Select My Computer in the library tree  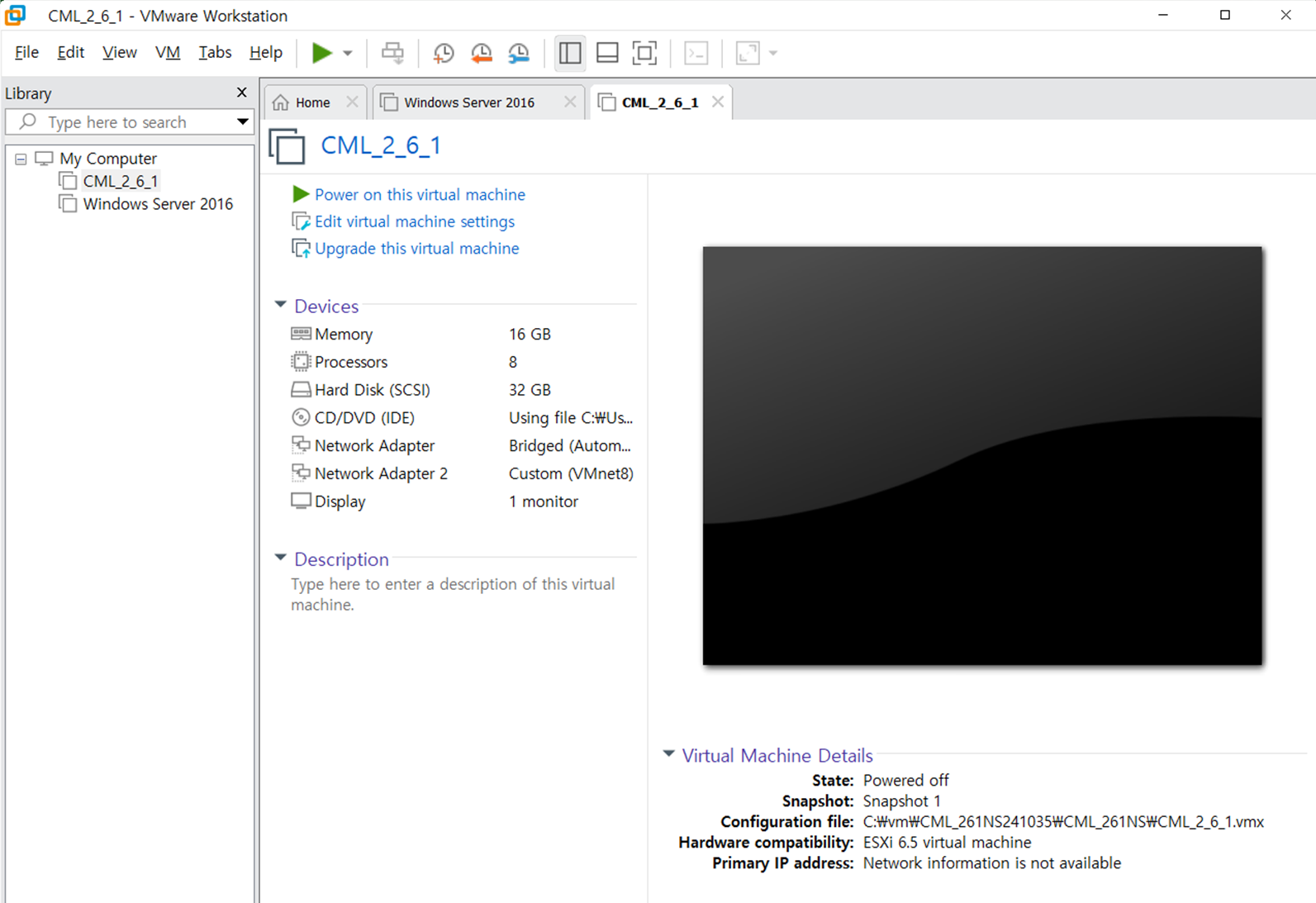coord(107,159)
